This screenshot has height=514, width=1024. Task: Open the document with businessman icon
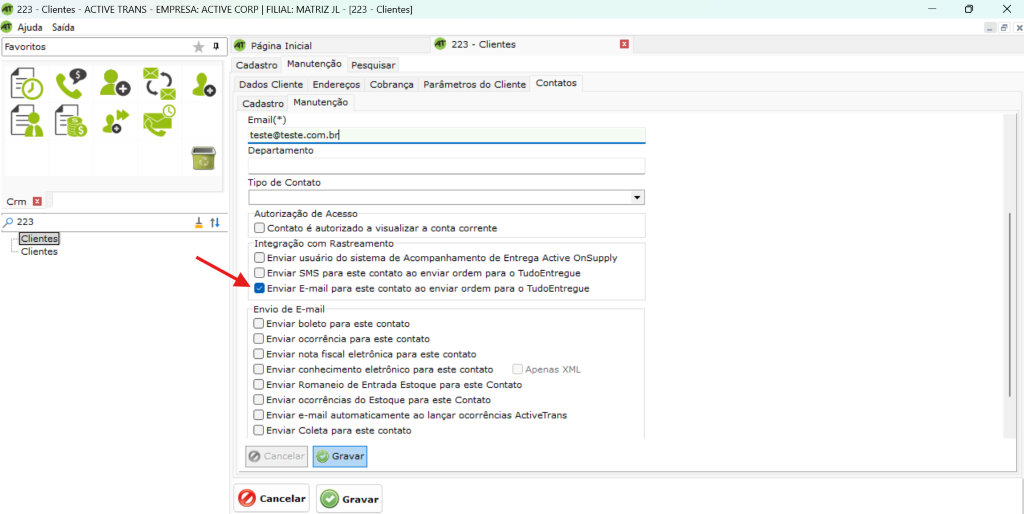[26, 121]
